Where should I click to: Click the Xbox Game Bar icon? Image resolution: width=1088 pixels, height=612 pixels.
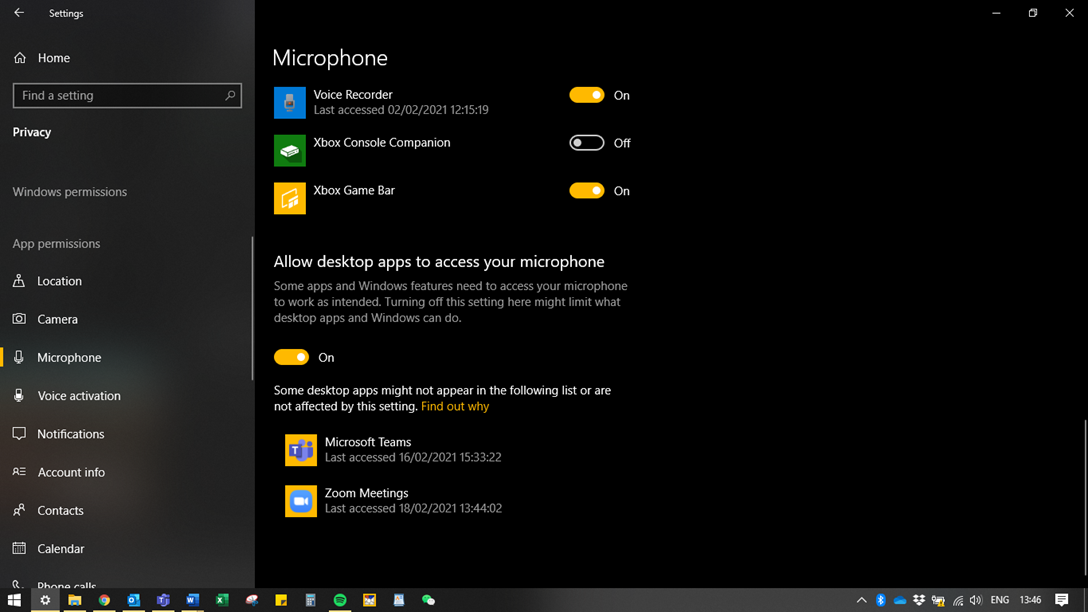tap(290, 198)
